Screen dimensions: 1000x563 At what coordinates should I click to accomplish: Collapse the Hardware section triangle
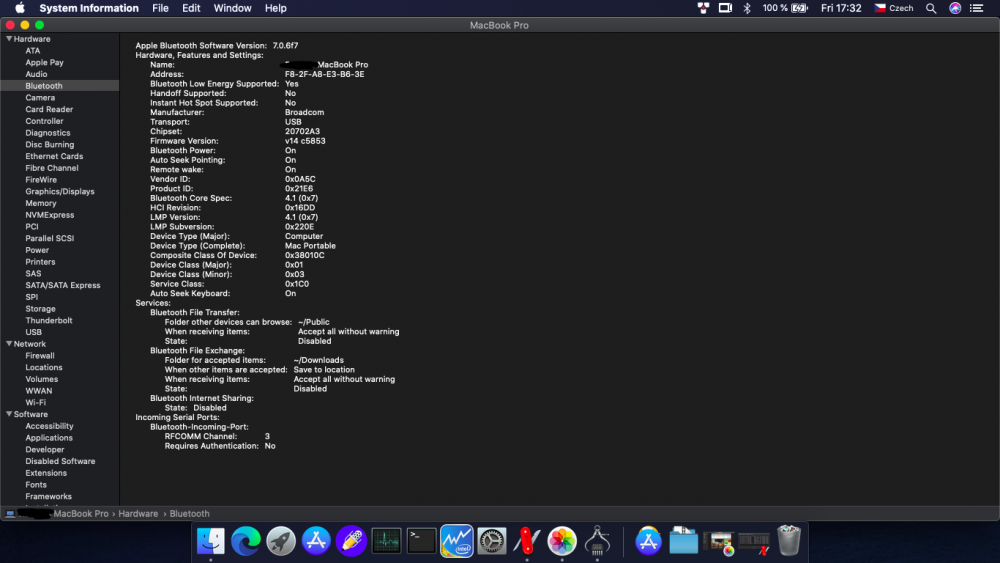tap(9, 39)
